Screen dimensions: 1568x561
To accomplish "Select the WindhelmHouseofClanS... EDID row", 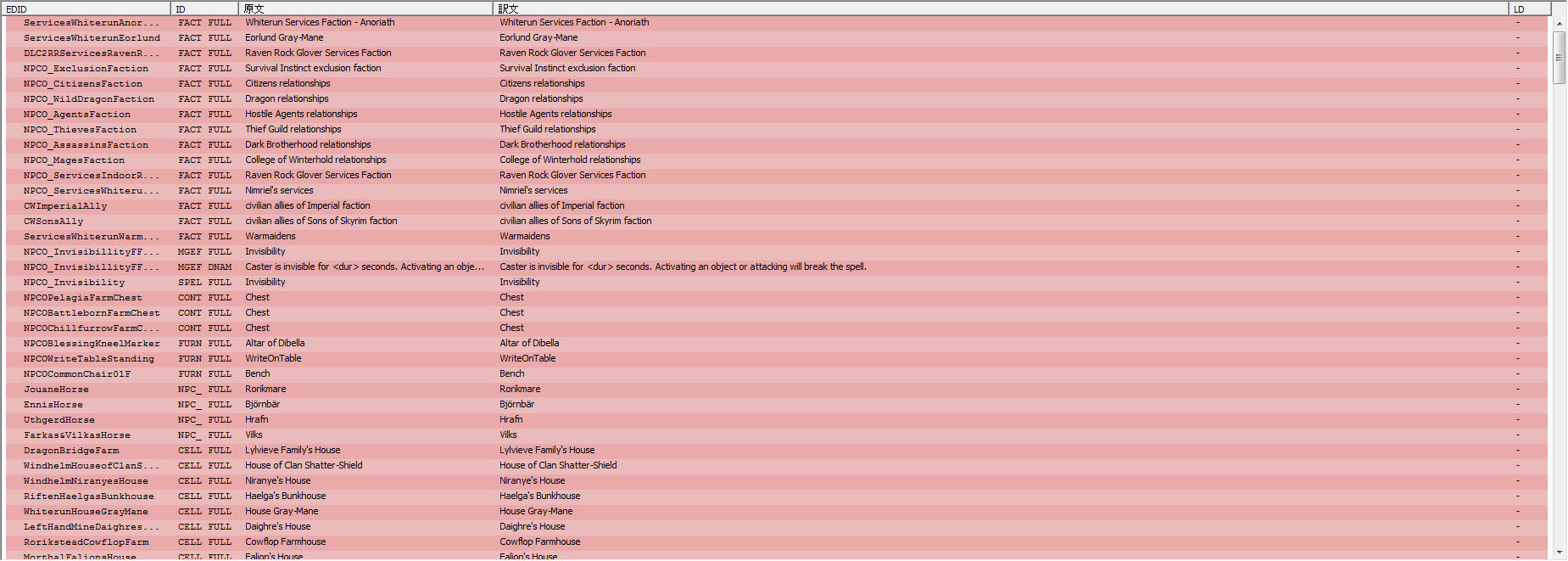I will pyautogui.click(x=777, y=466).
